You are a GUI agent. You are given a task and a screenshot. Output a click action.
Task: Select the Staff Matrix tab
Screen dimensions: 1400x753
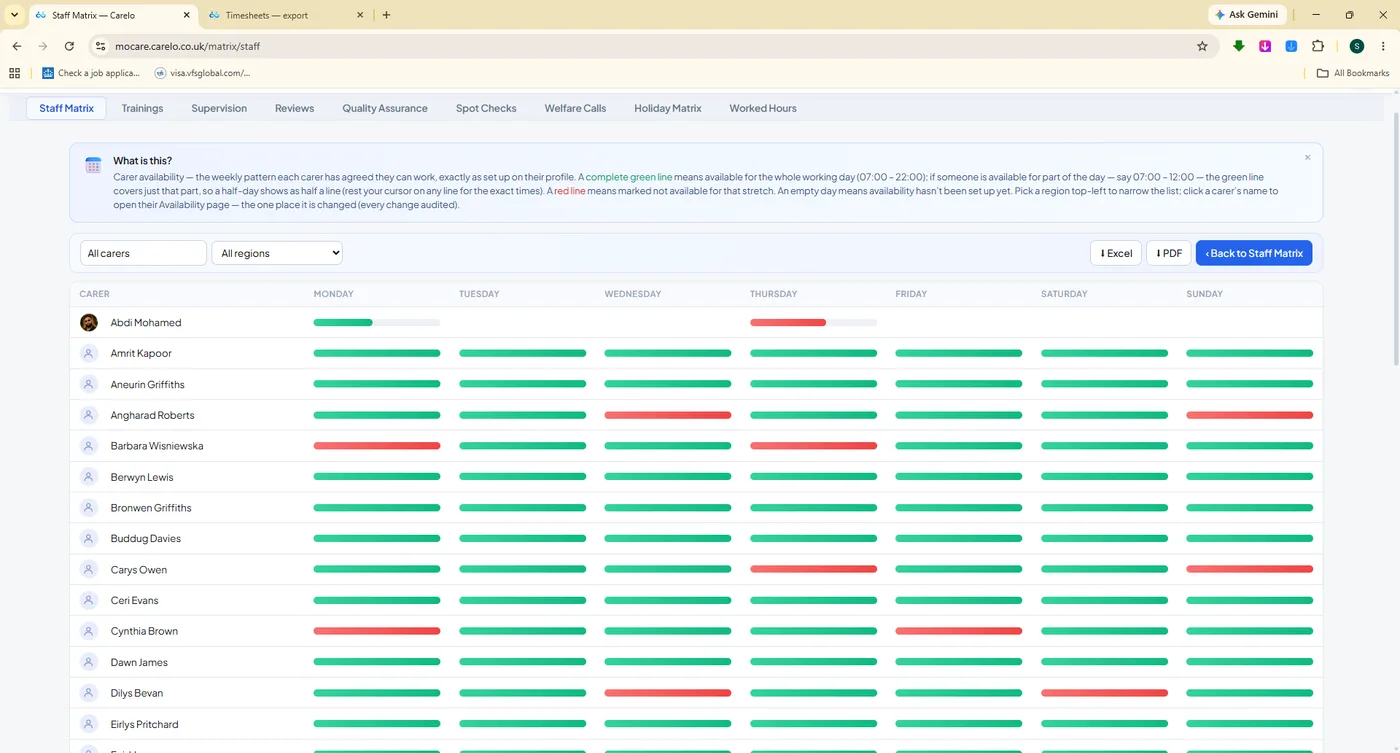[66, 108]
